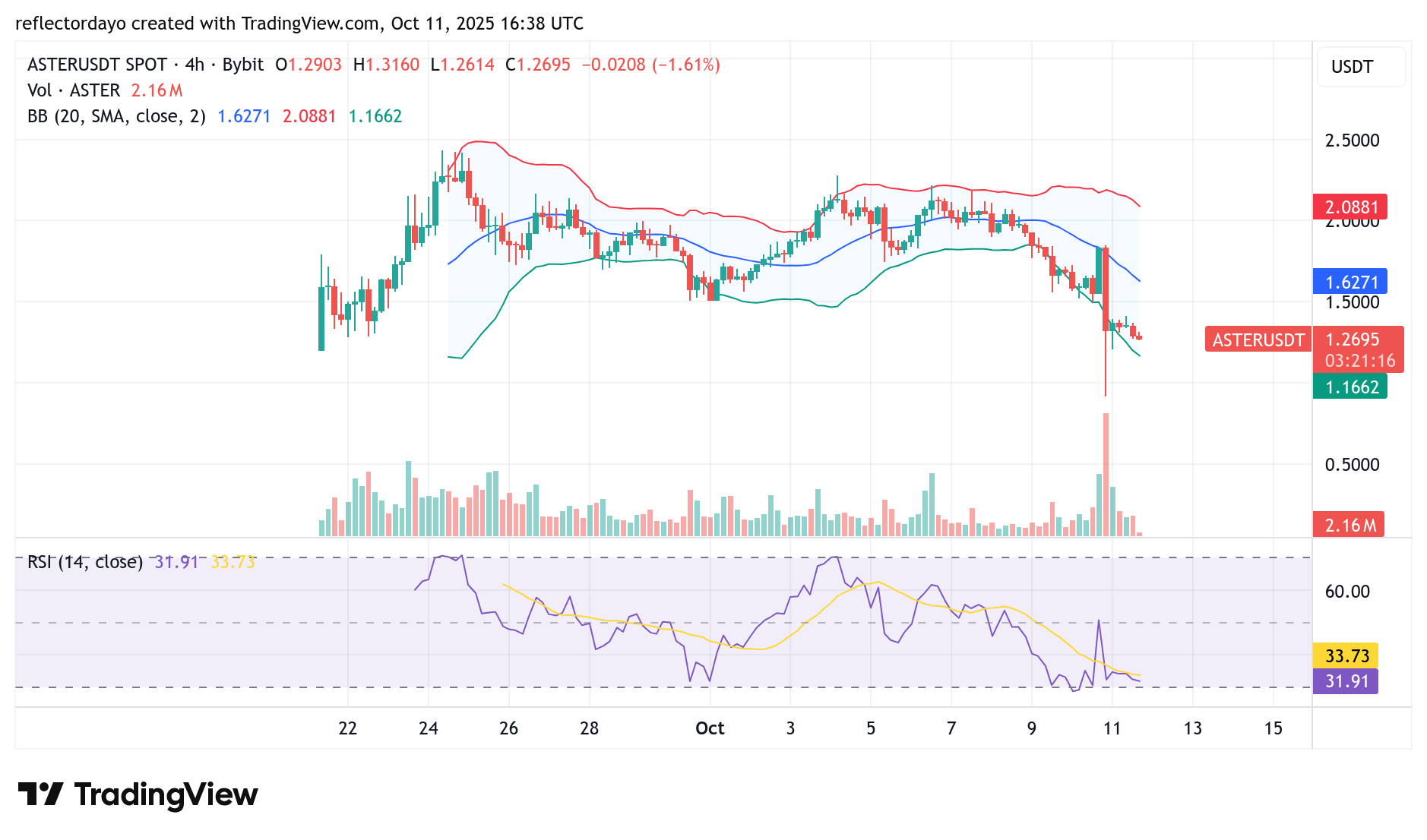Click the USDT currency label

pyautogui.click(x=1352, y=67)
